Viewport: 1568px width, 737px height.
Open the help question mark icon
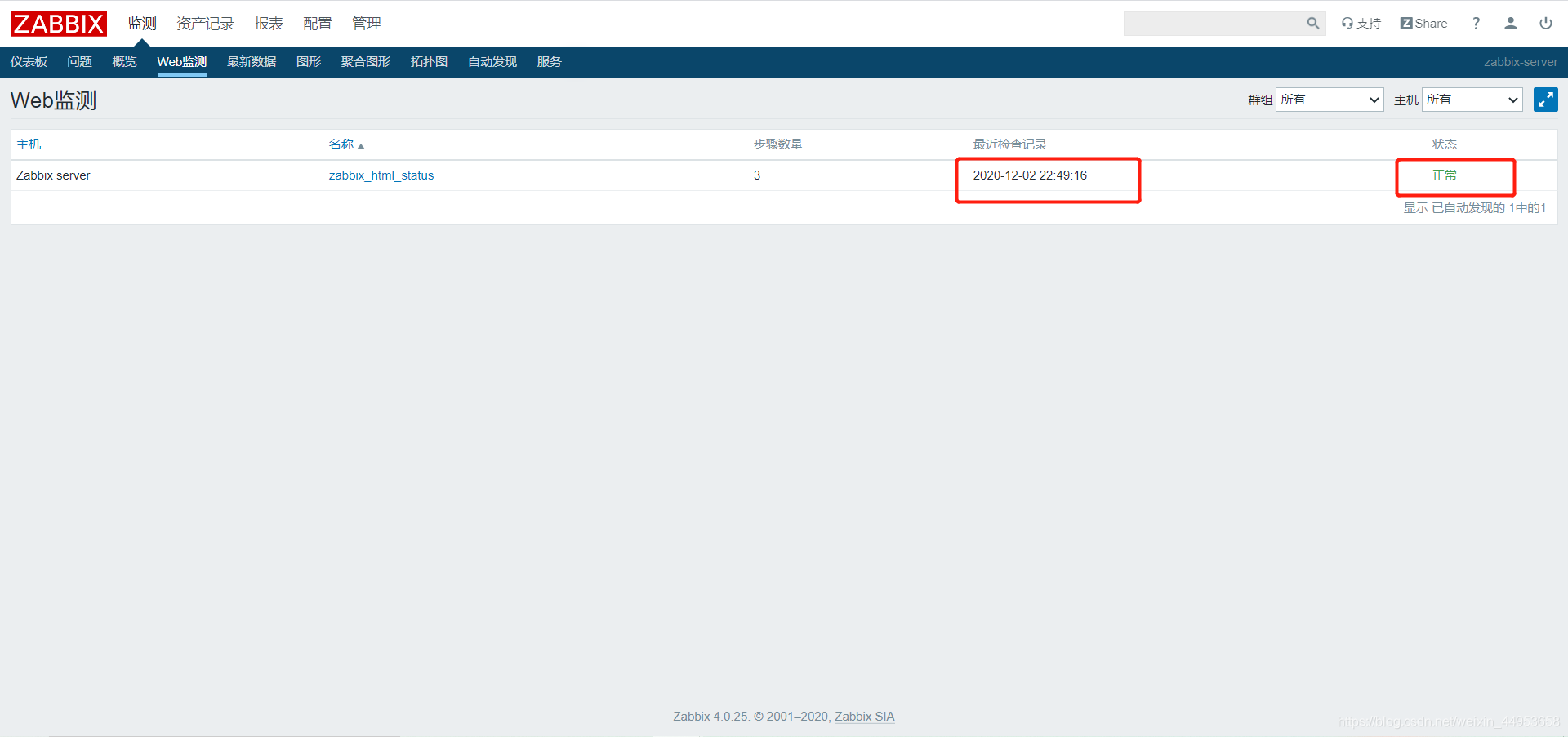1476,24
